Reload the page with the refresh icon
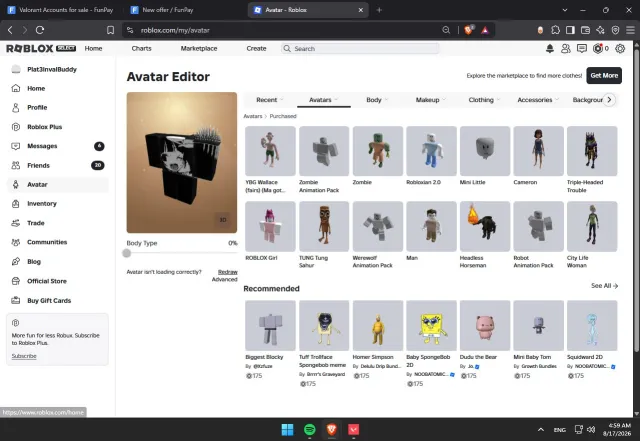 [40, 30]
